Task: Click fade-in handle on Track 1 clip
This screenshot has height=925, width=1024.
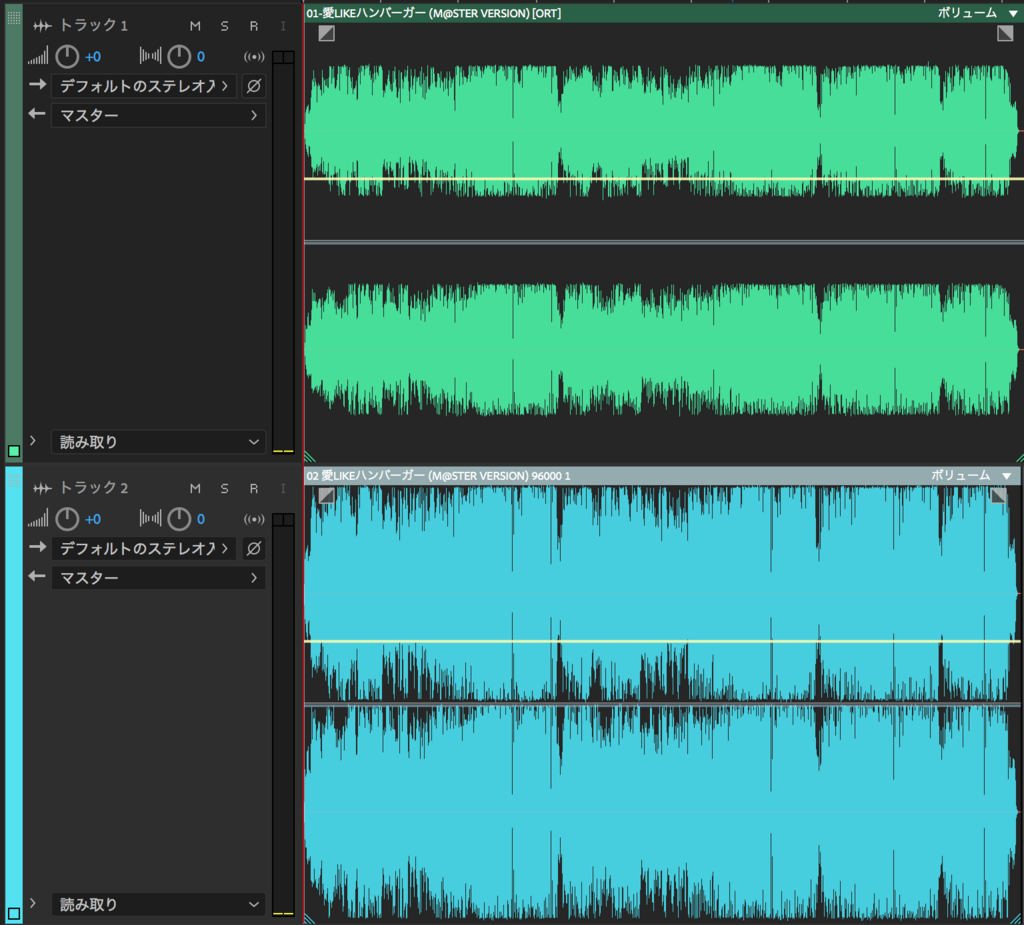Action: [x=327, y=33]
